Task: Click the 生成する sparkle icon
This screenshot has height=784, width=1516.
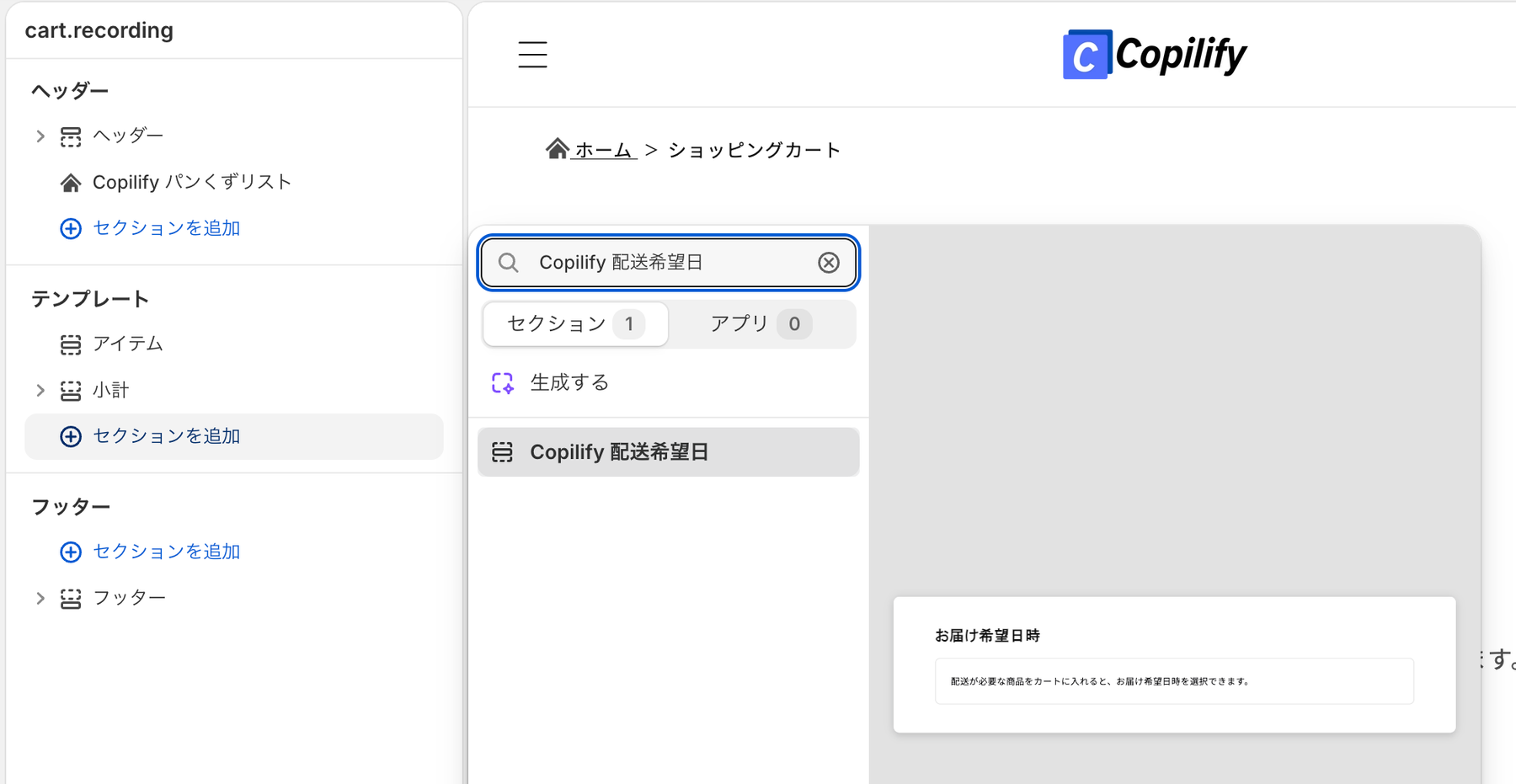Action: pyautogui.click(x=503, y=383)
